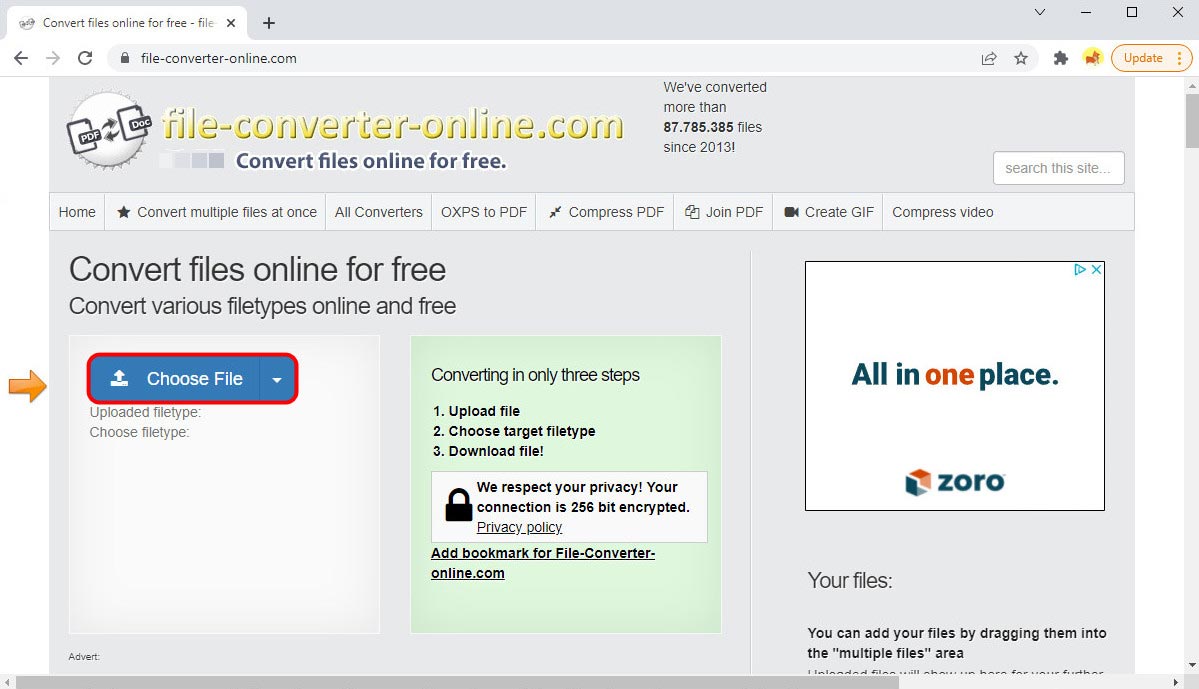Click the scroll down arrow

pyautogui.click(x=1191, y=665)
